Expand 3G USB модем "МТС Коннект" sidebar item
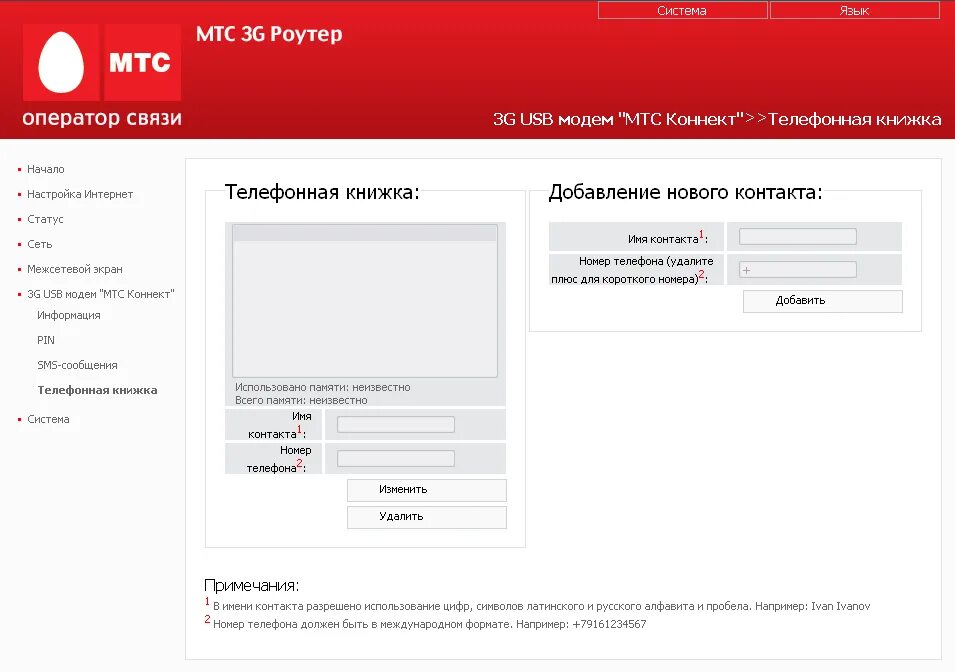Image resolution: width=955 pixels, height=672 pixels. [x=100, y=294]
